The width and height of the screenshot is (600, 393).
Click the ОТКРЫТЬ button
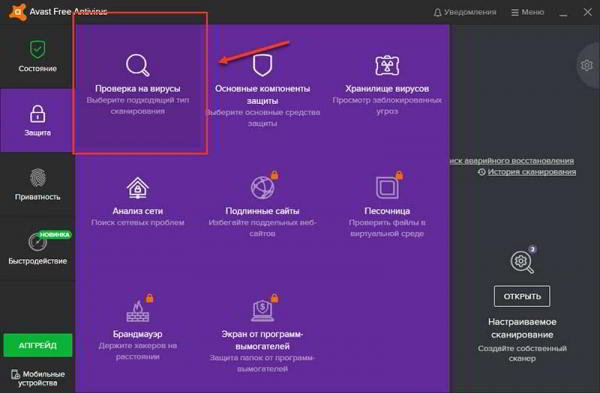[x=522, y=296]
